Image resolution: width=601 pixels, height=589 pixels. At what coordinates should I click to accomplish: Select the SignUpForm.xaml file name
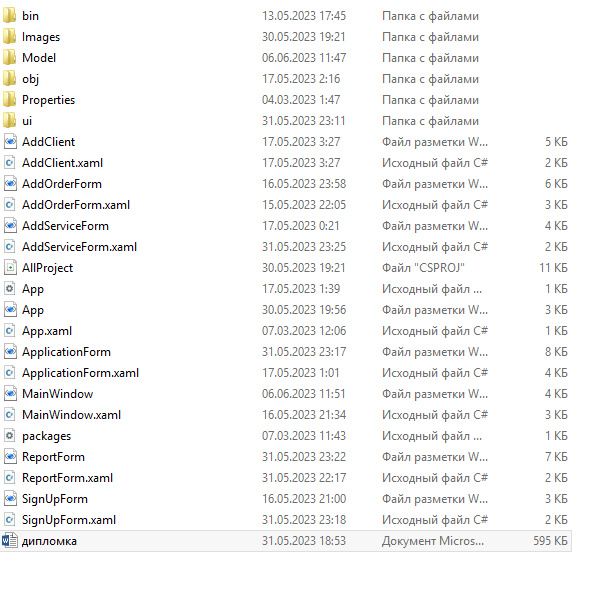click(x=69, y=520)
